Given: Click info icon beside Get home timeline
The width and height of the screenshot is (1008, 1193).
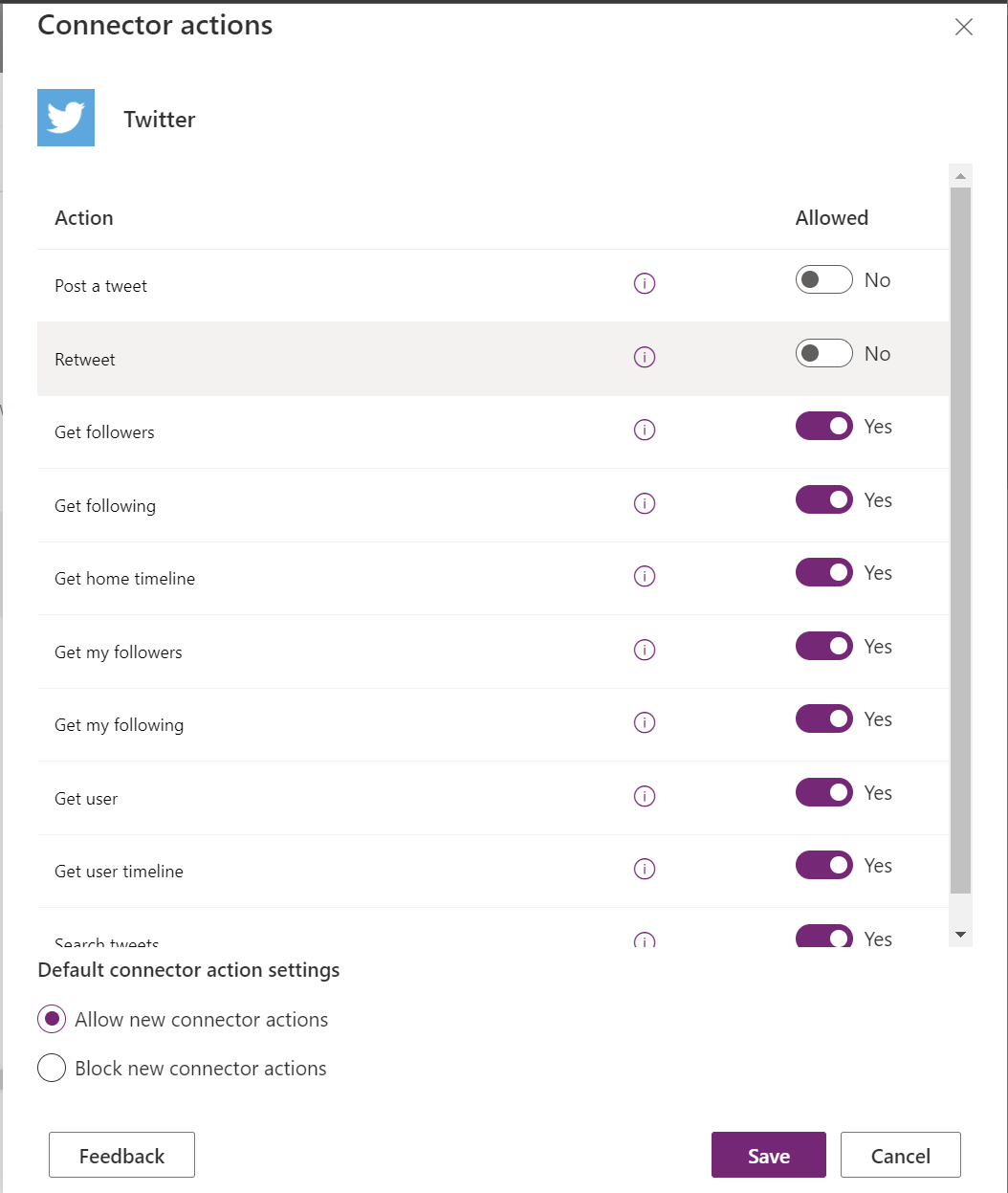Looking at the screenshot, I should click(645, 577).
